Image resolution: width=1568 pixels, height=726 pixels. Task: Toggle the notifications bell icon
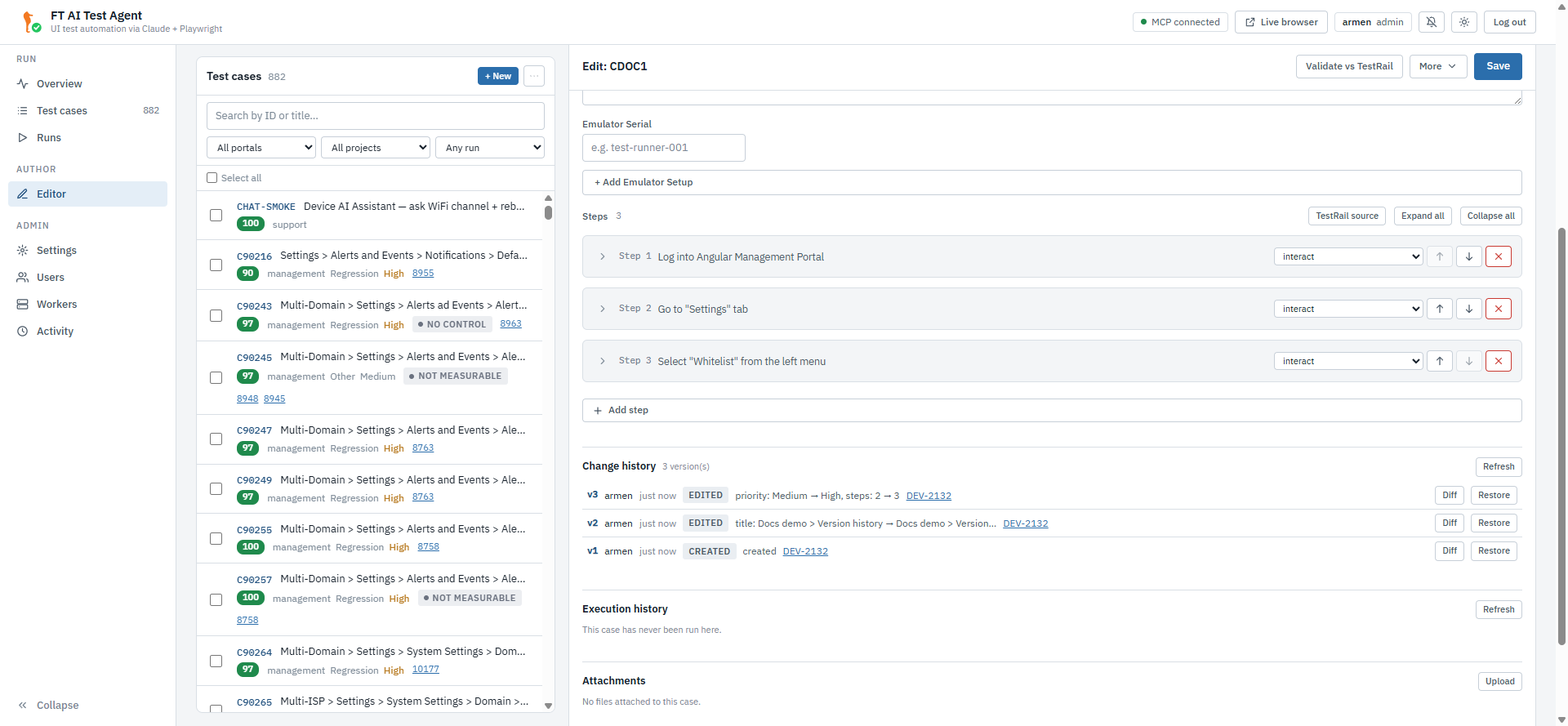coord(1432,22)
